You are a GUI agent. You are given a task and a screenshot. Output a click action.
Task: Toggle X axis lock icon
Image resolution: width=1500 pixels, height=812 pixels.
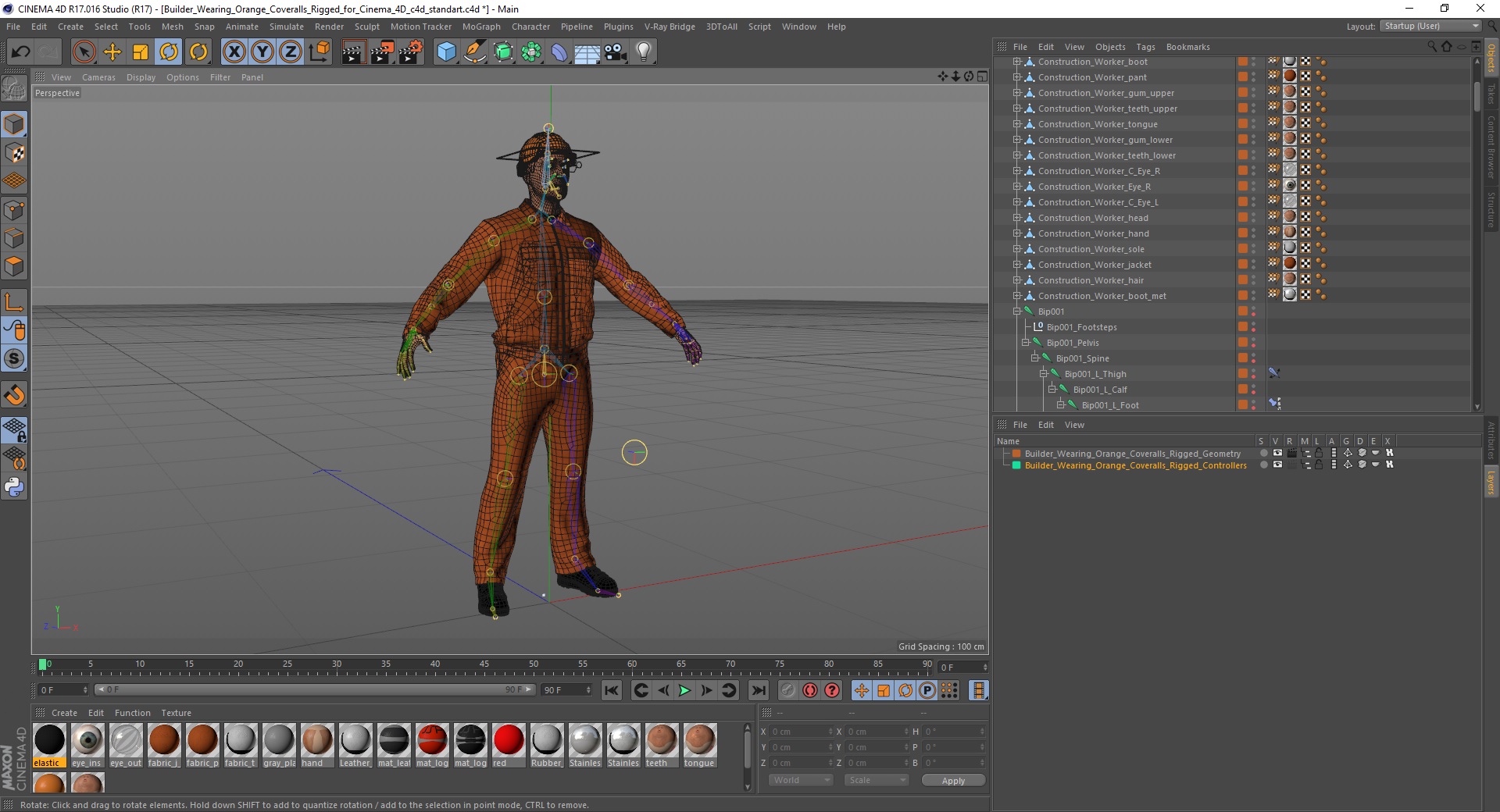click(x=234, y=52)
